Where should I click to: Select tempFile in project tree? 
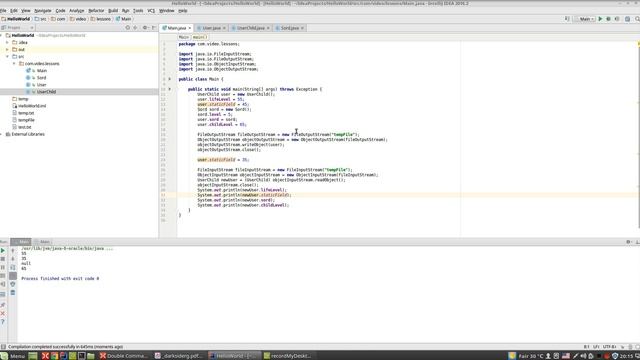26,120
